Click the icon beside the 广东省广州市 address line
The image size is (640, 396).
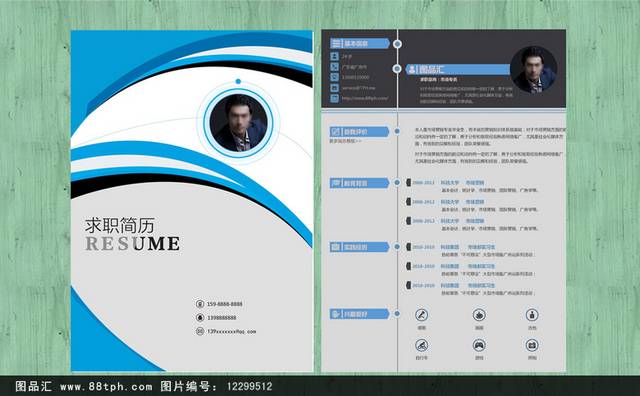coord(334,67)
